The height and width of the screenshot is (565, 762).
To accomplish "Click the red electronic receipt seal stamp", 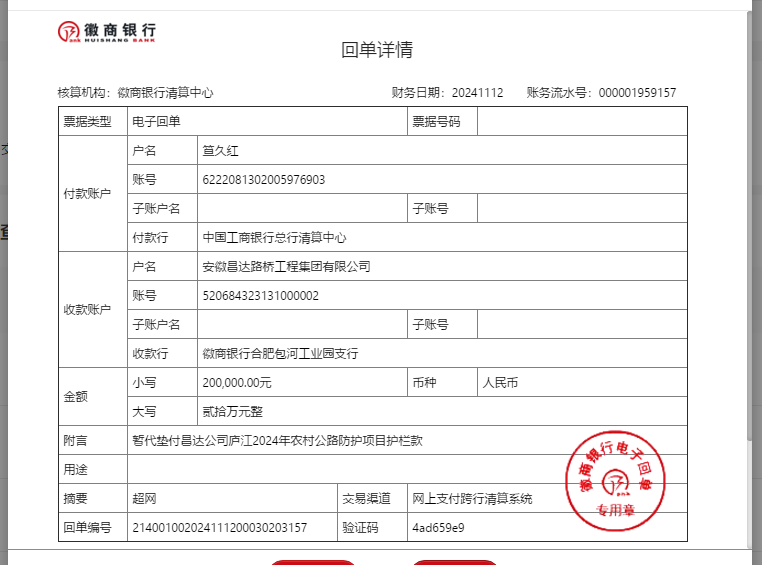I will pyautogui.click(x=616, y=481).
